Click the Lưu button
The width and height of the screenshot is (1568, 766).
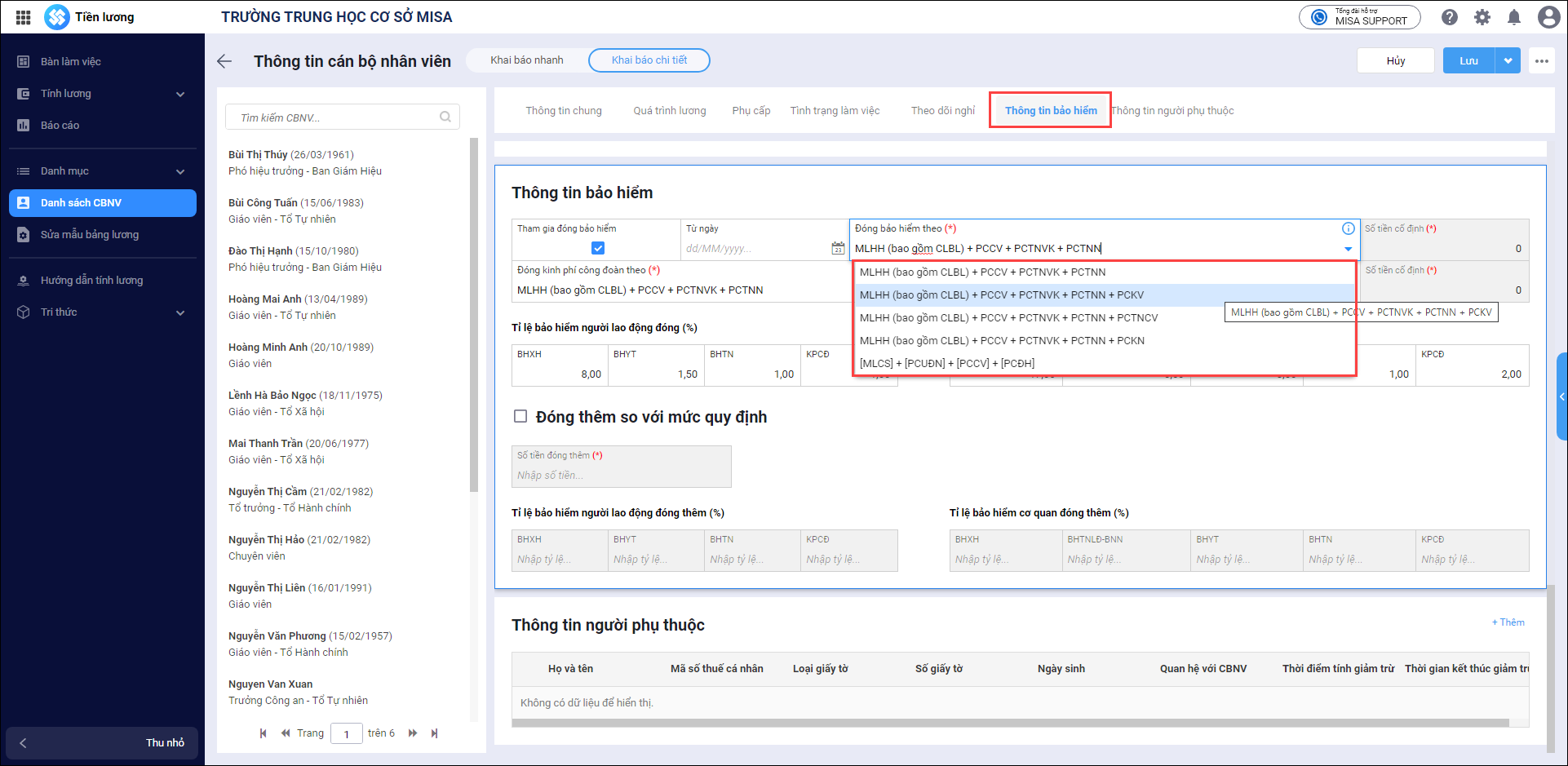pyautogui.click(x=1468, y=60)
